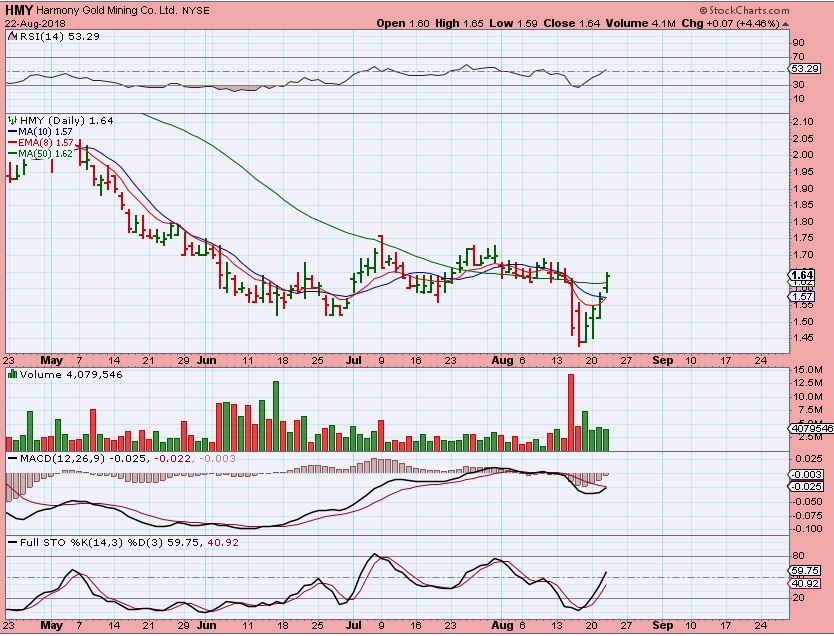Viewport: 834px width, 636px height.
Task: Click the 1.64 last price tag
Action: tap(801, 275)
